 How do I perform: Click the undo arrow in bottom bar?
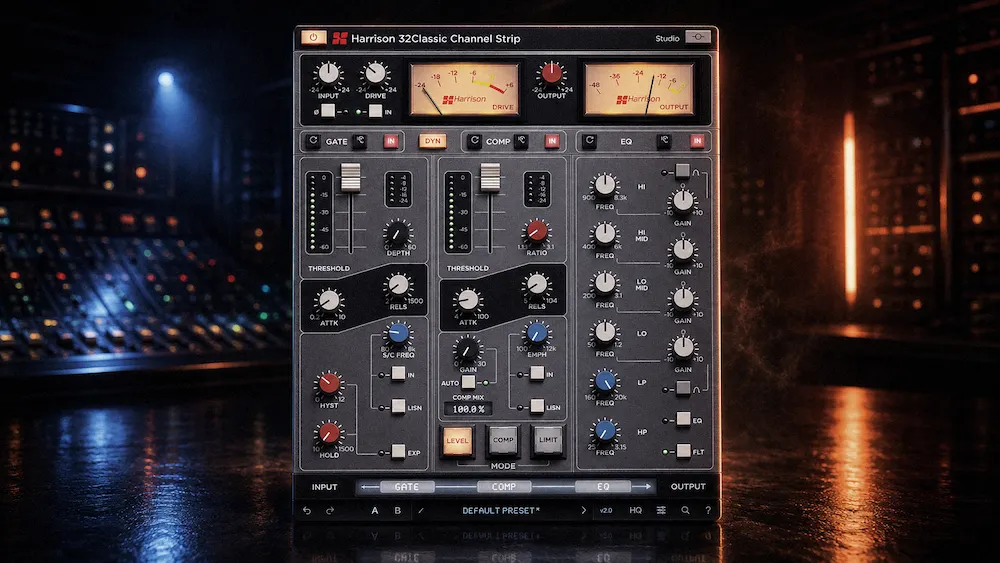307,510
